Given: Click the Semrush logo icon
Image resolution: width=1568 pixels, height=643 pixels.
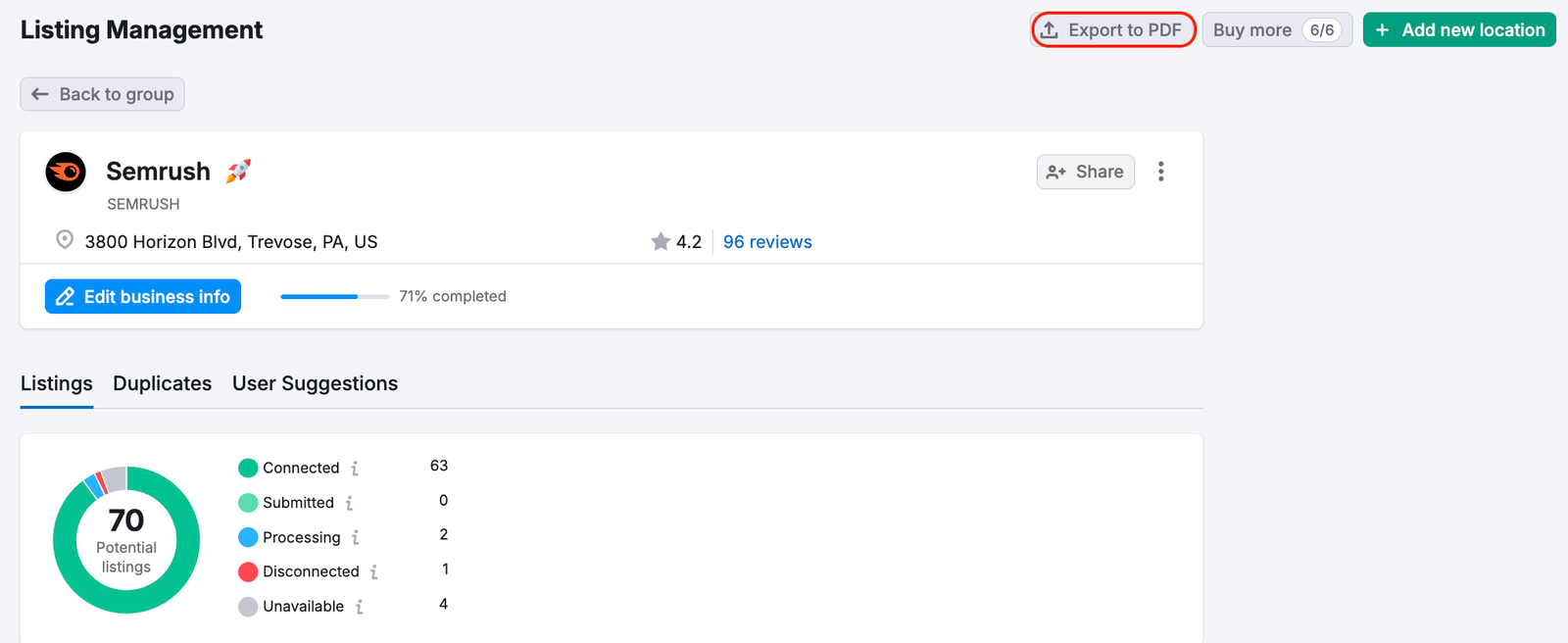Looking at the screenshot, I should [66, 172].
